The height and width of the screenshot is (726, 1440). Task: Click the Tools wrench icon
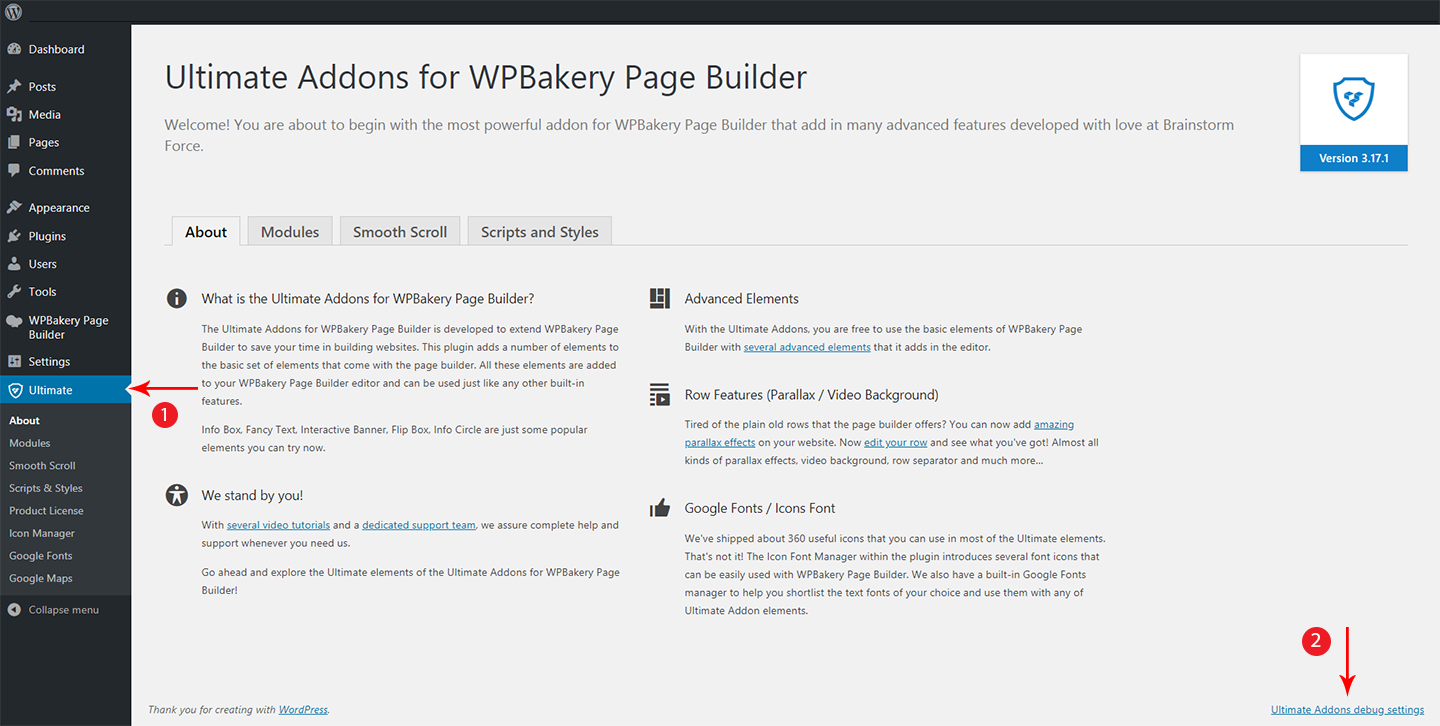point(14,292)
